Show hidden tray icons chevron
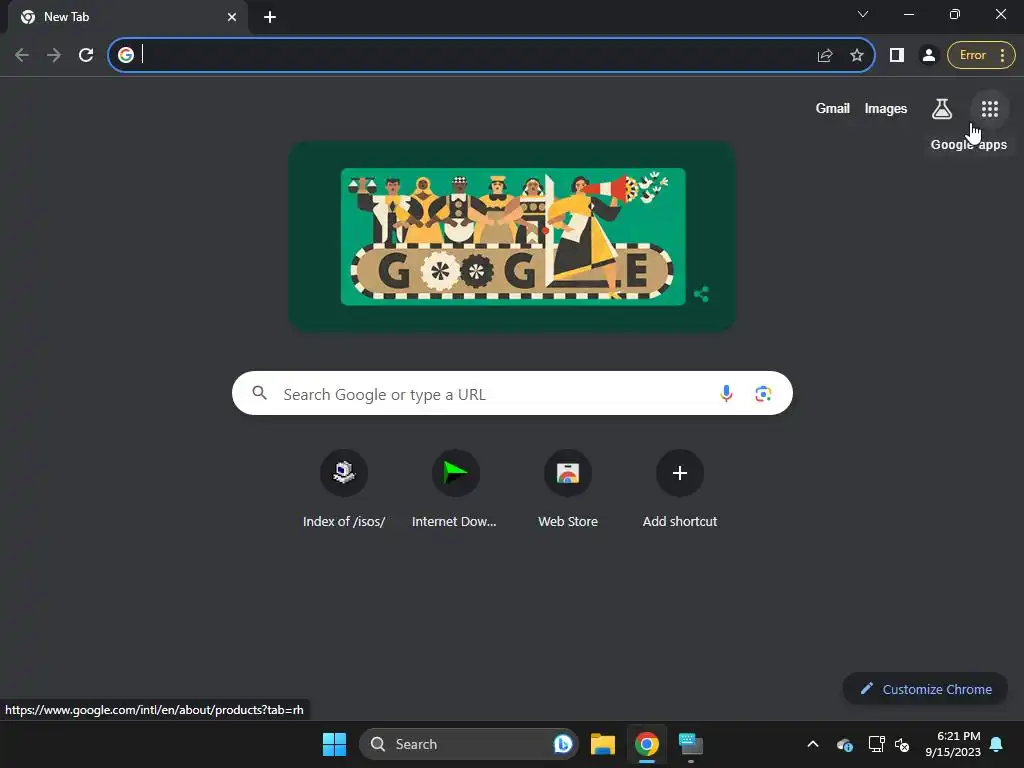This screenshot has width=1024, height=768. 812,744
